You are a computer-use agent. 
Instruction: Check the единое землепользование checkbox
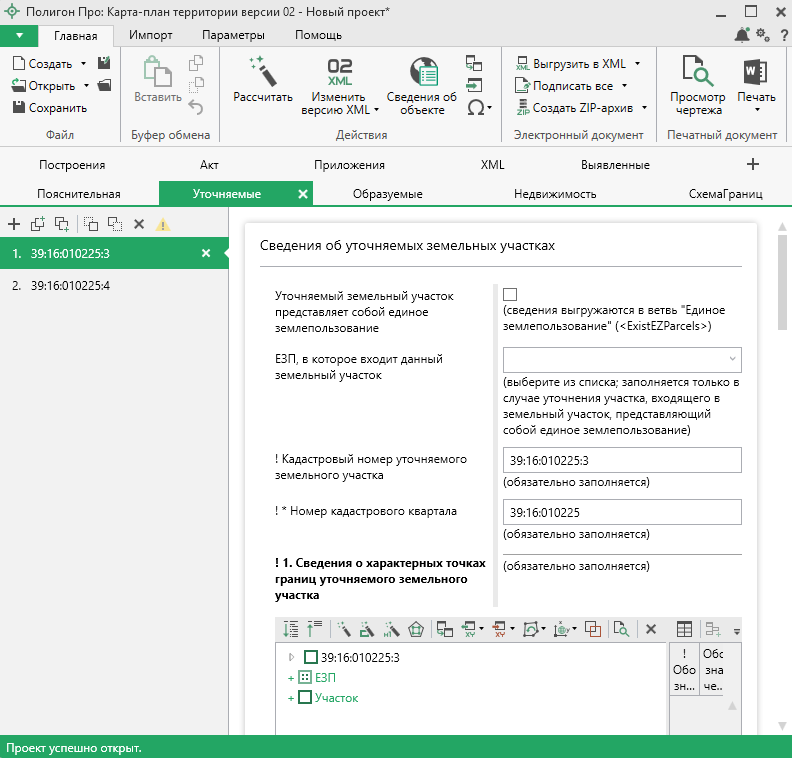511,294
